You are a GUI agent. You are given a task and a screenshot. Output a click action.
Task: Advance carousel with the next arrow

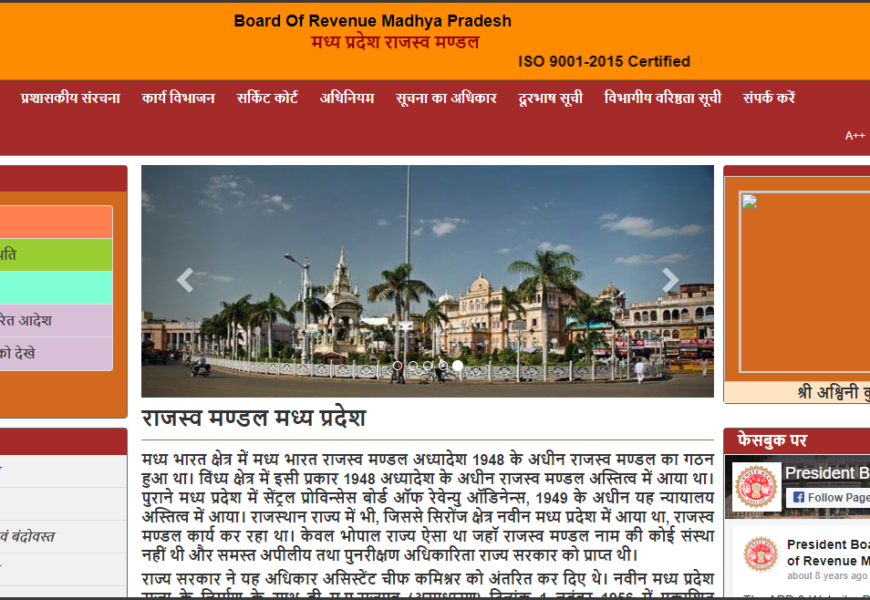[670, 281]
